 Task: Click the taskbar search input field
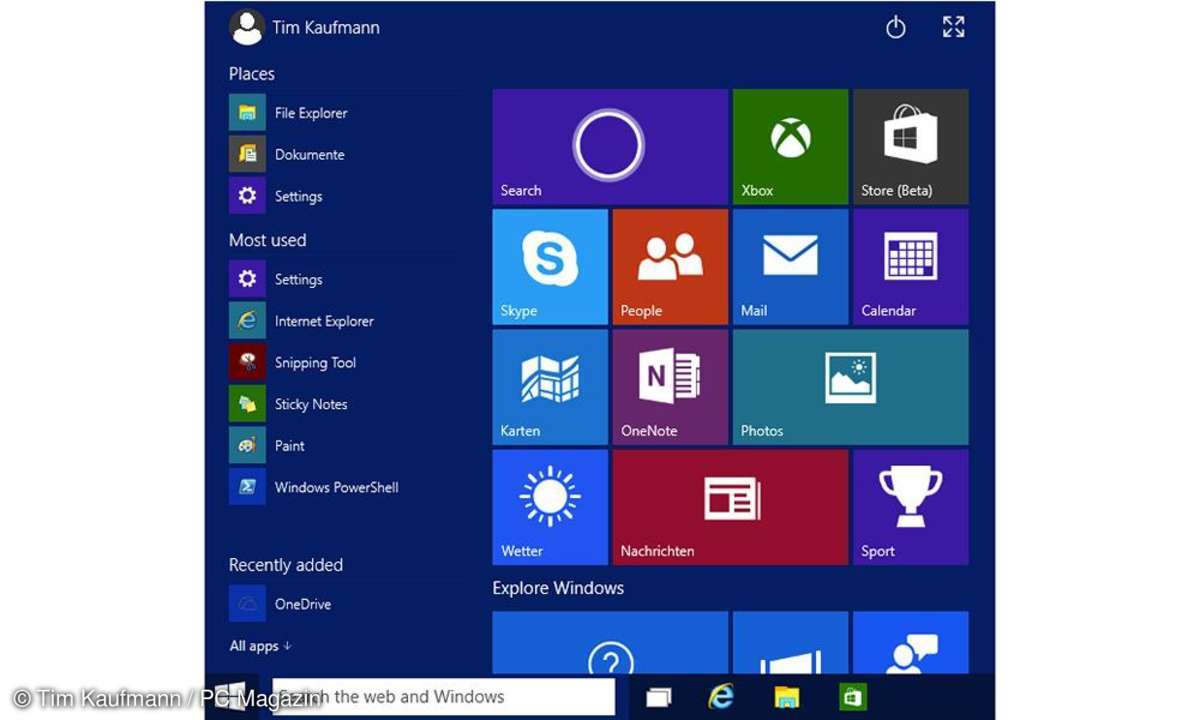pos(443,697)
